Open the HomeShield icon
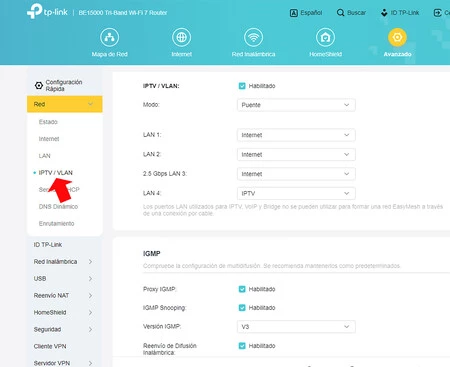This screenshot has height=367, width=450. pos(325,37)
